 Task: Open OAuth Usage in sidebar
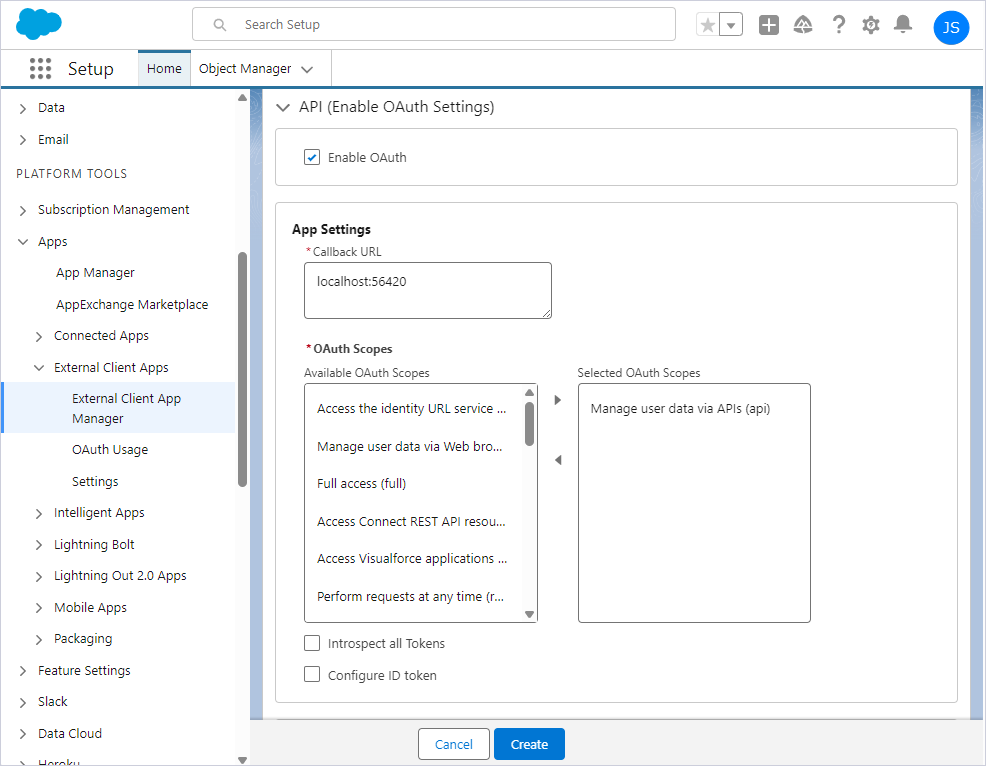point(109,450)
